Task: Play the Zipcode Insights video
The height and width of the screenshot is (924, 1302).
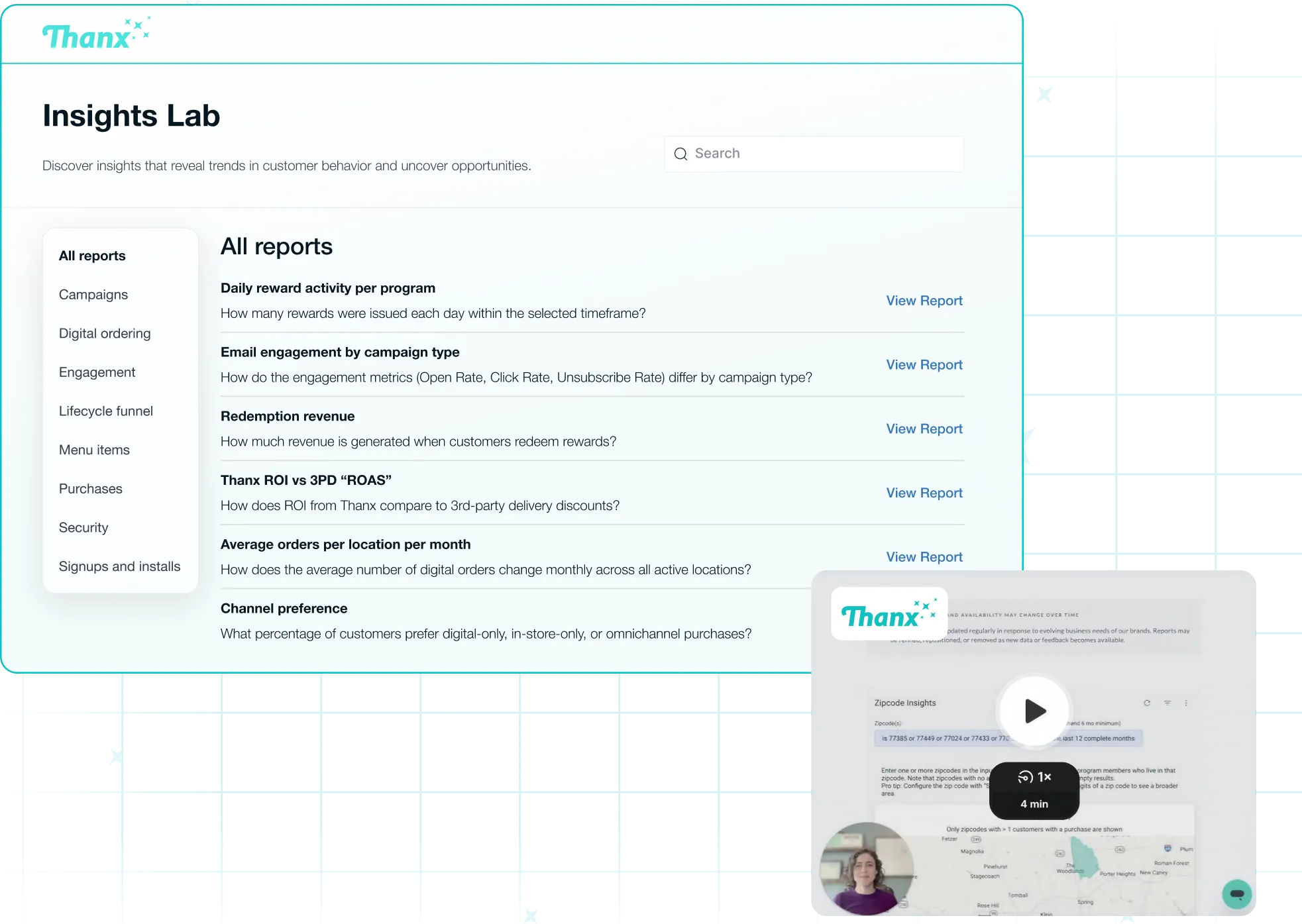Action: coord(1034,711)
